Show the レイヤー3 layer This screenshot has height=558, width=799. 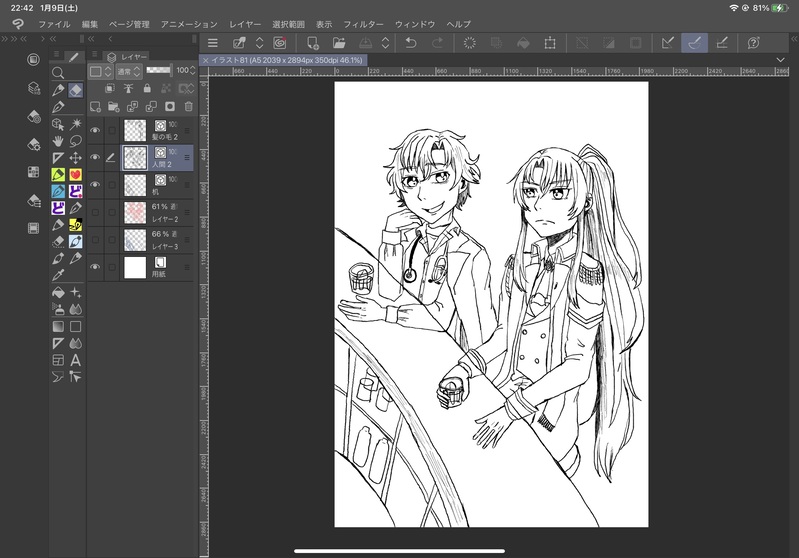pyautogui.click(x=95, y=240)
